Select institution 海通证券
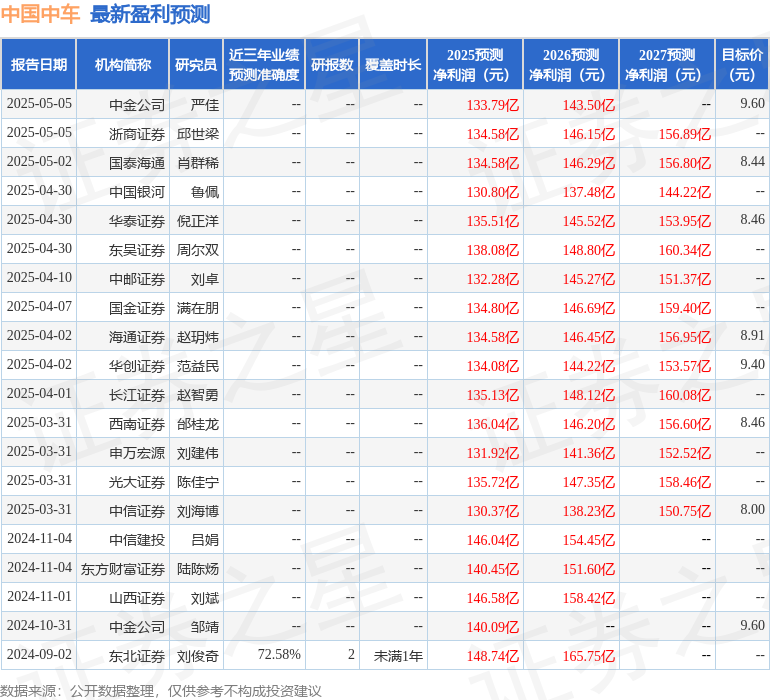 pyautogui.click(x=137, y=337)
